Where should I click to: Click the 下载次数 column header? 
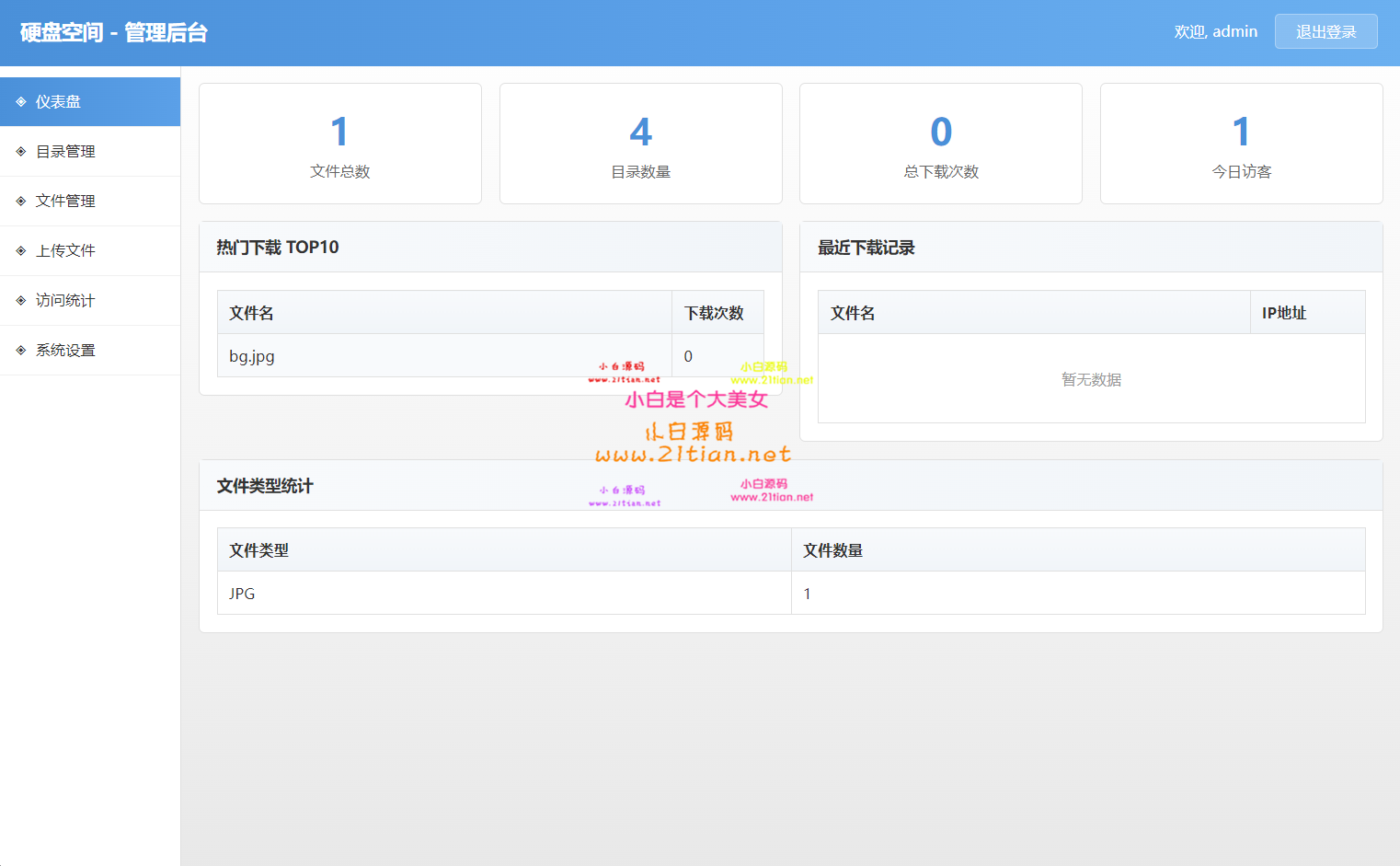(714, 313)
